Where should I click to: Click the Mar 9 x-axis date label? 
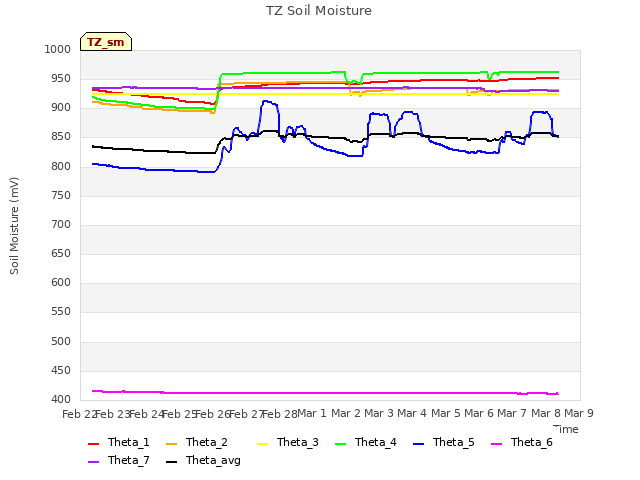click(579, 413)
